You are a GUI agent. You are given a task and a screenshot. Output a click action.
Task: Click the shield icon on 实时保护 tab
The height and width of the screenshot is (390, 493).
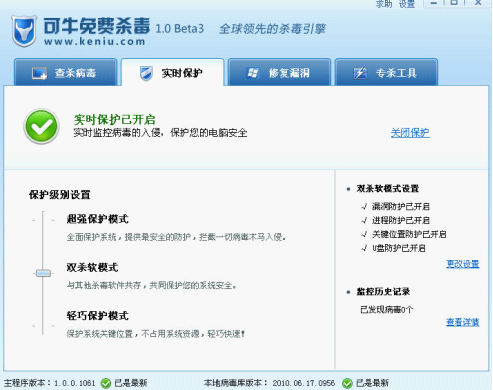click(x=146, y=73)
